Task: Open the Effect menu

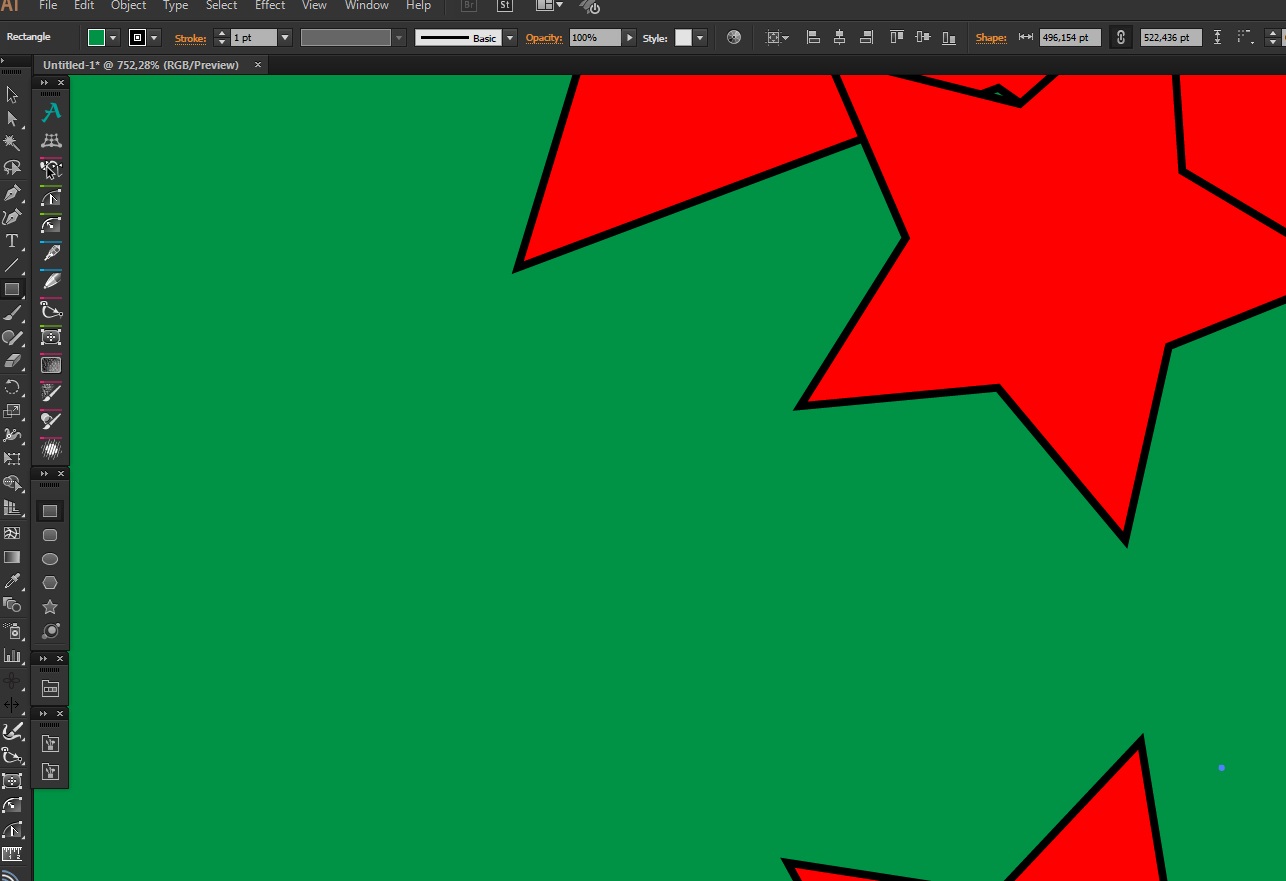Action: tap(270, 6)
